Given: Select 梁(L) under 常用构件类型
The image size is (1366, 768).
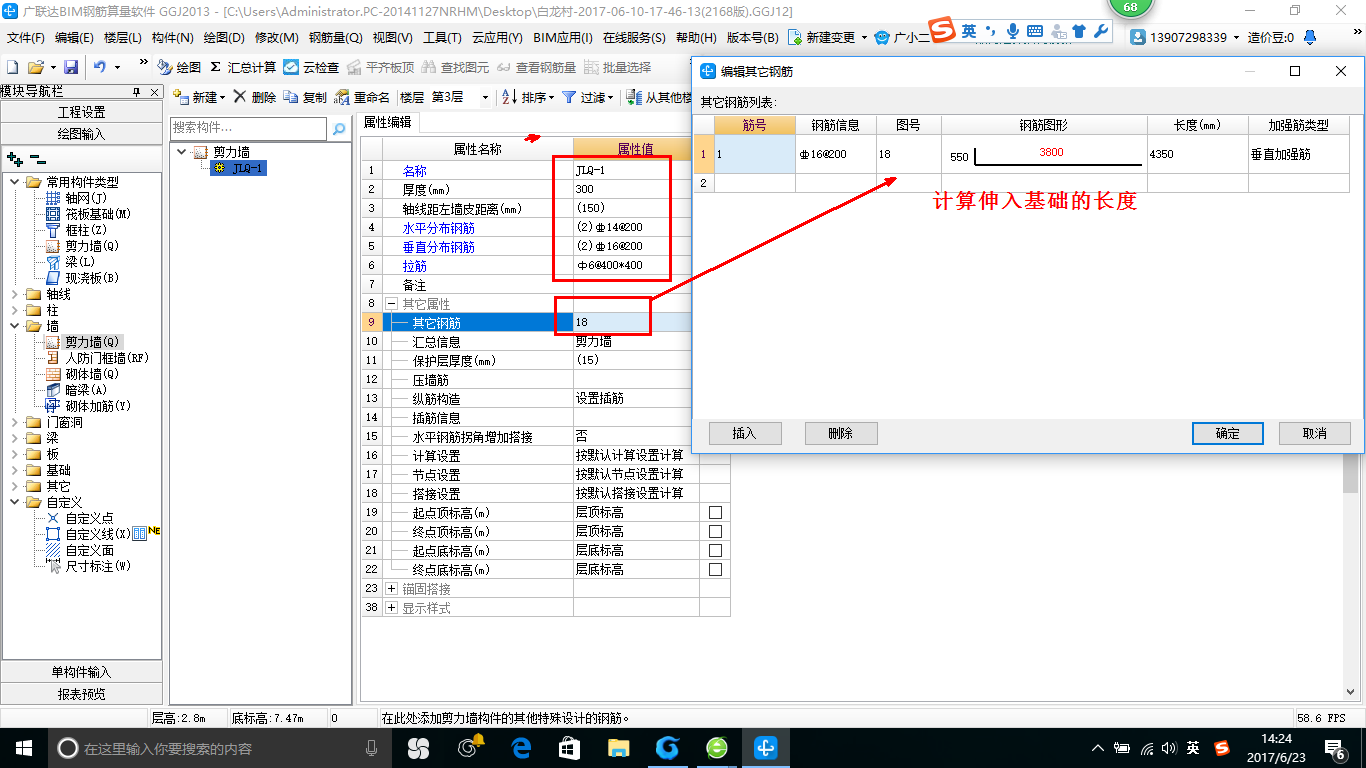Looking at the screenshot, I should 70,262.
